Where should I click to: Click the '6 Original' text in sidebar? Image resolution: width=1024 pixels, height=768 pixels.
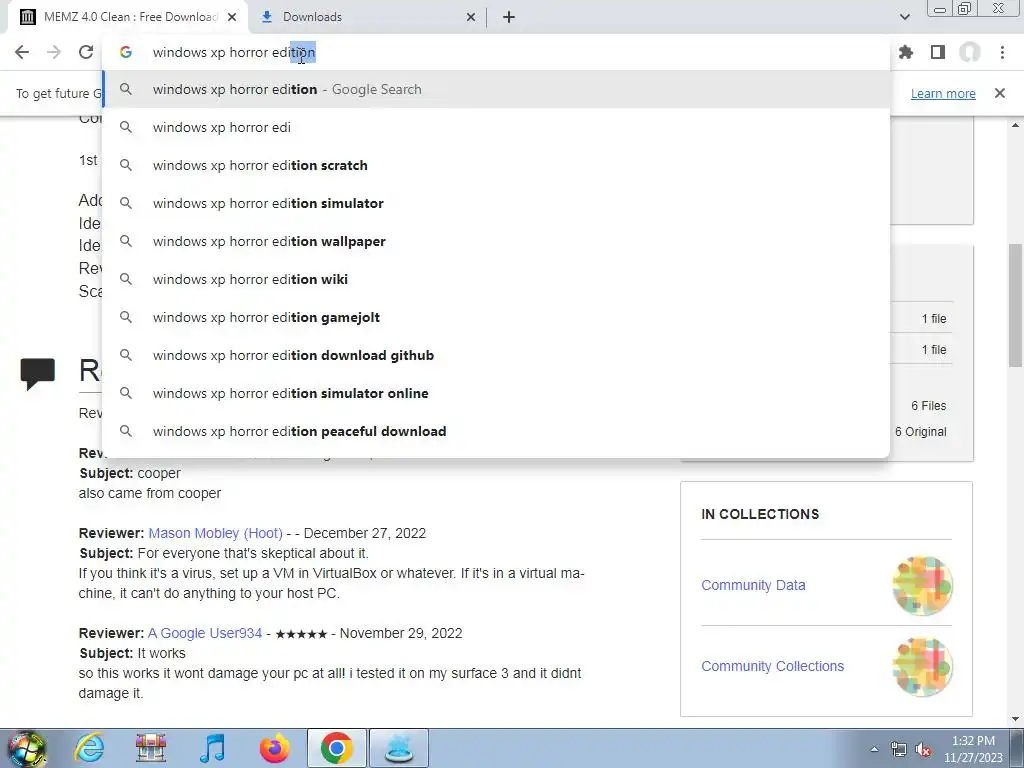(921, 432)
